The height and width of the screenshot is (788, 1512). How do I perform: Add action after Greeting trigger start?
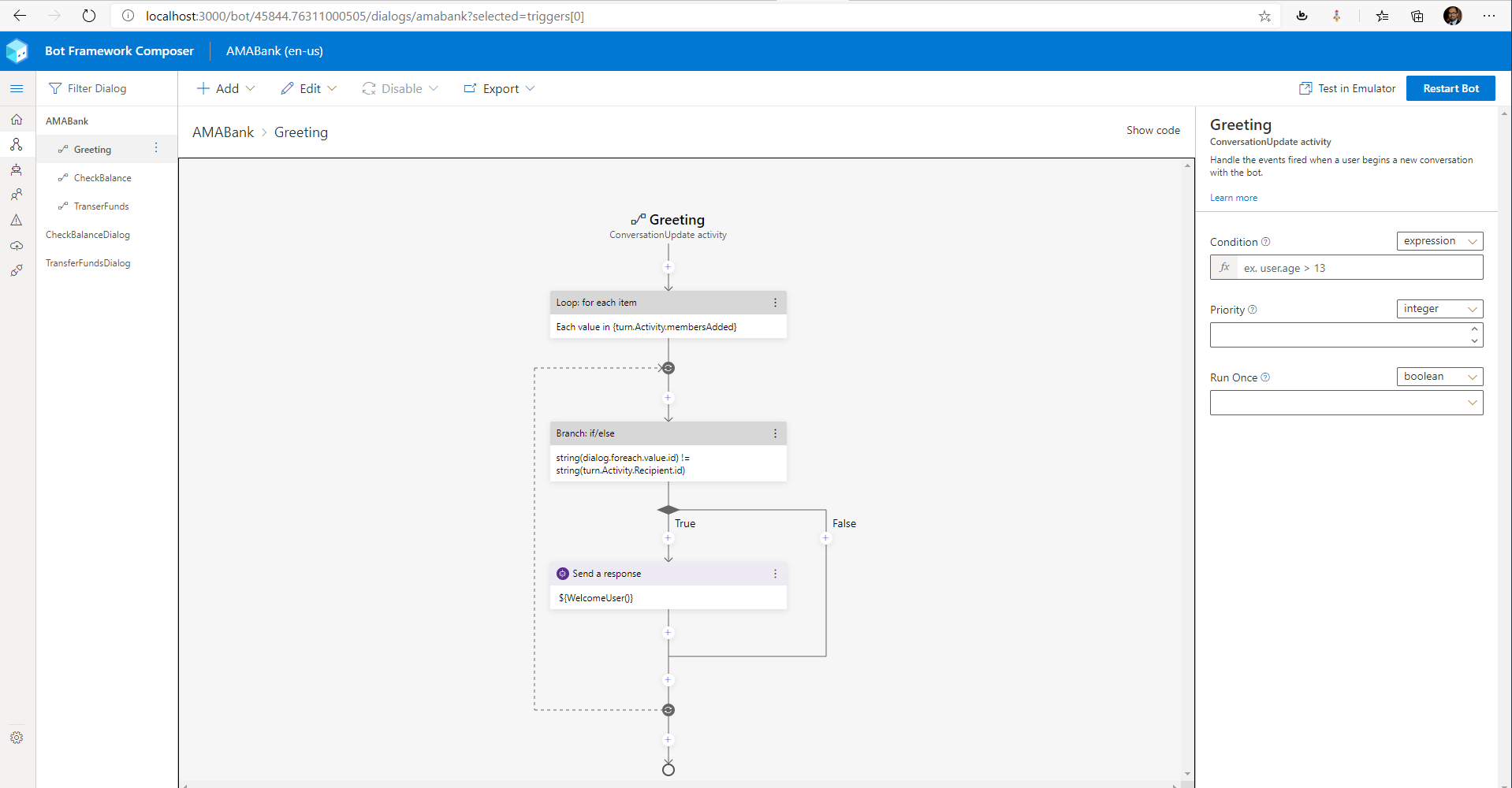click(x=668, y=267)
